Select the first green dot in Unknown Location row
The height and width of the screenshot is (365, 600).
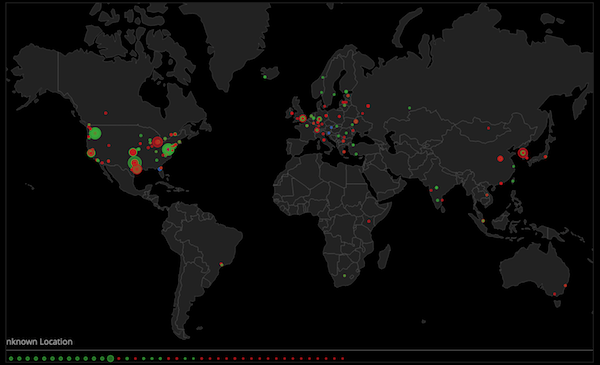(11, 358)
